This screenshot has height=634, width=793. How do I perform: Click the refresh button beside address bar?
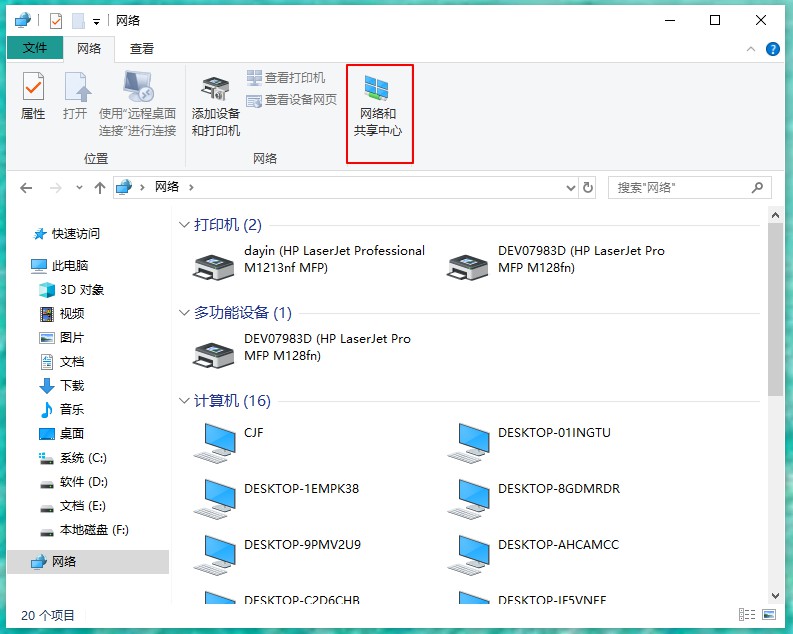click(587, 187)
